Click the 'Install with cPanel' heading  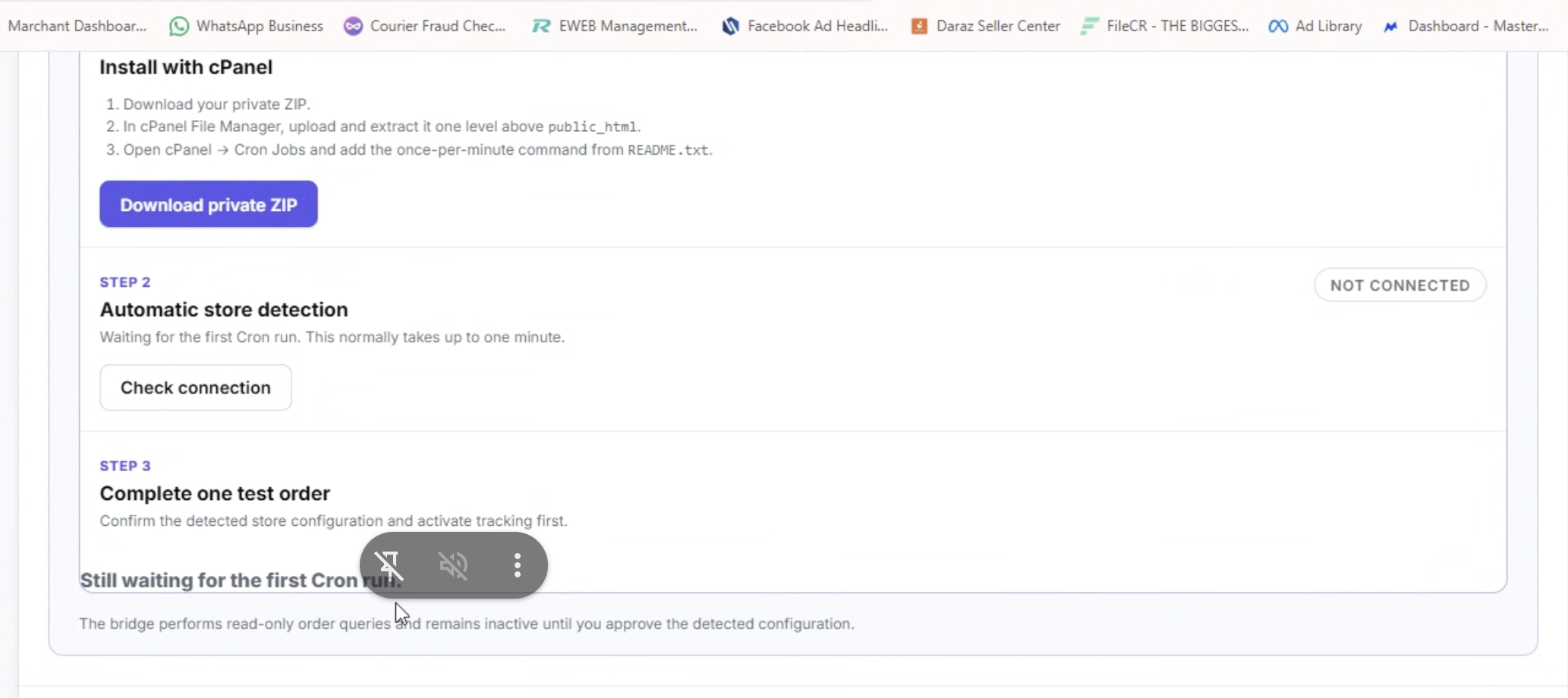(x=186, y=67)
